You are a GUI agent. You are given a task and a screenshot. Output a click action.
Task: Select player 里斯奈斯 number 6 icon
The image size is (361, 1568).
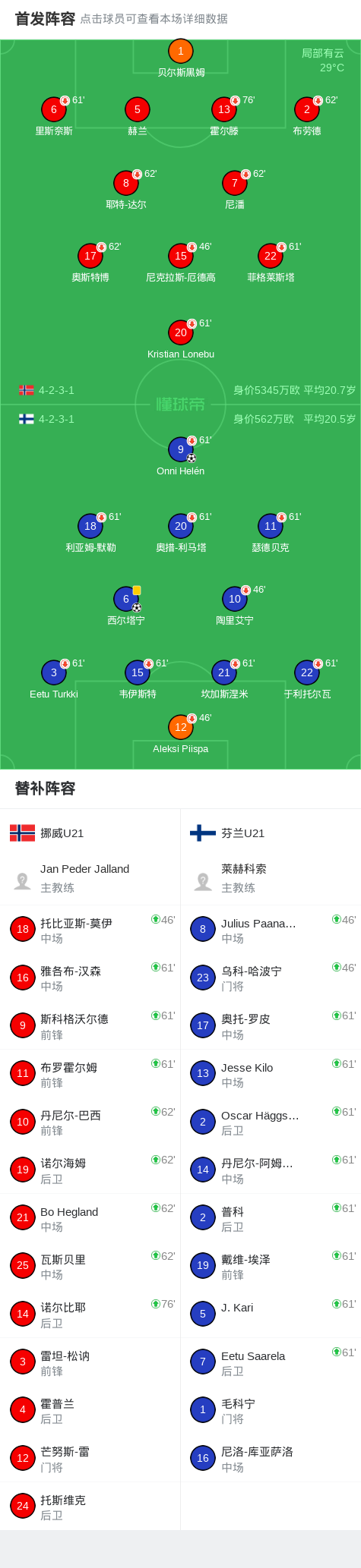[x=53, y=109]
